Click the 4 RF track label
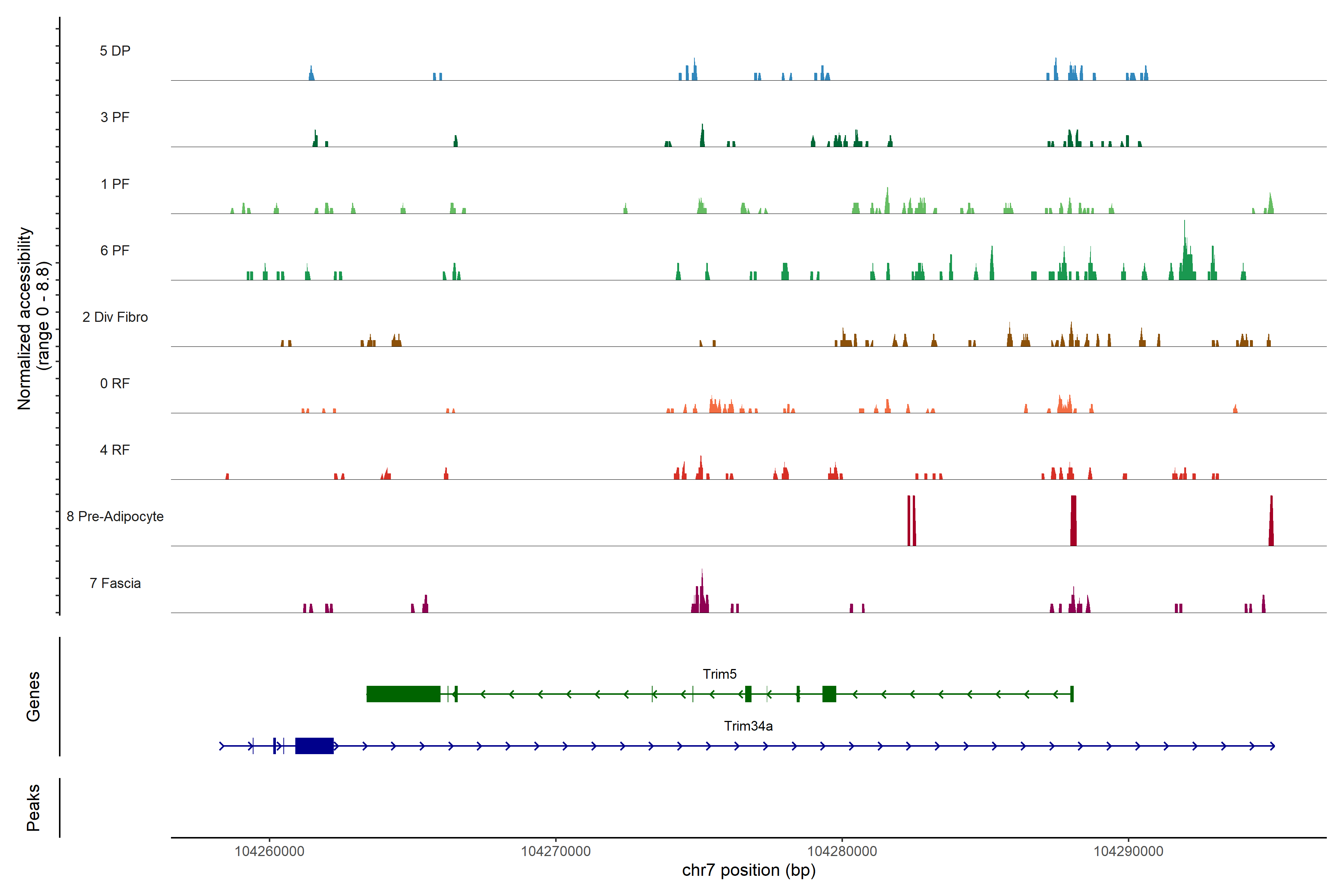 click(x=115, y=450)
